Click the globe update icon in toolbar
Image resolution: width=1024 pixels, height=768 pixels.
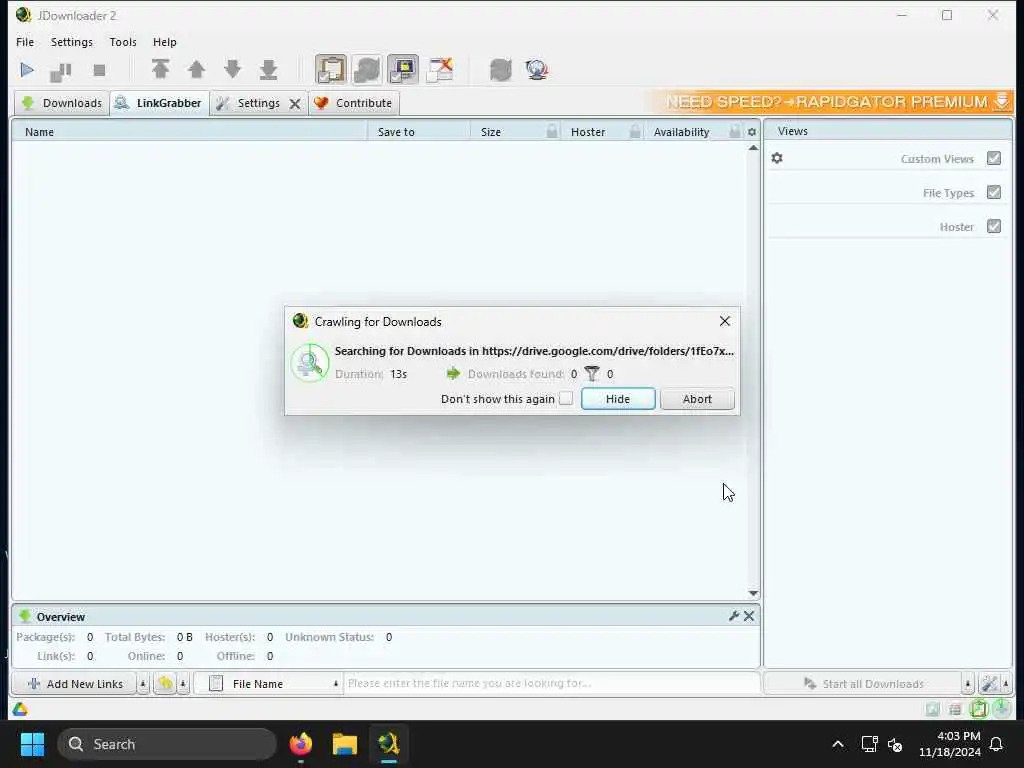click(537, 69)
